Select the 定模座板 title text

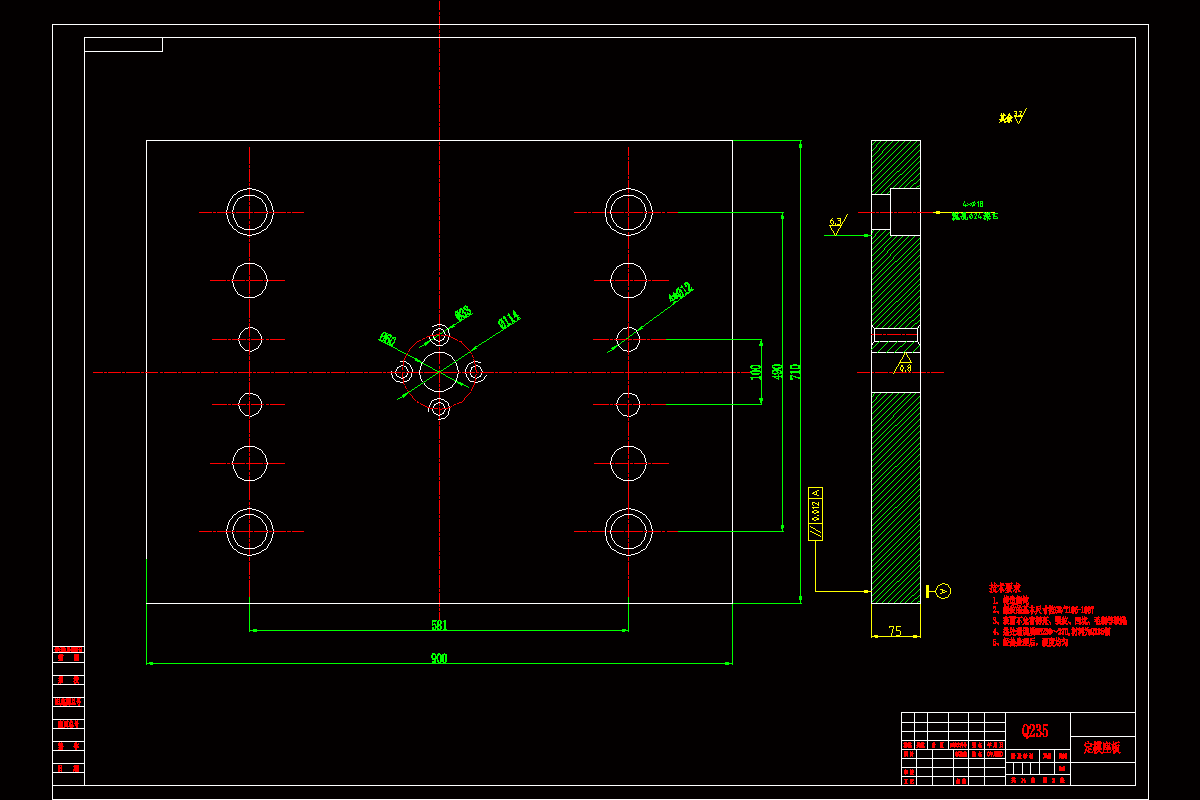[x=1102, y=747]
